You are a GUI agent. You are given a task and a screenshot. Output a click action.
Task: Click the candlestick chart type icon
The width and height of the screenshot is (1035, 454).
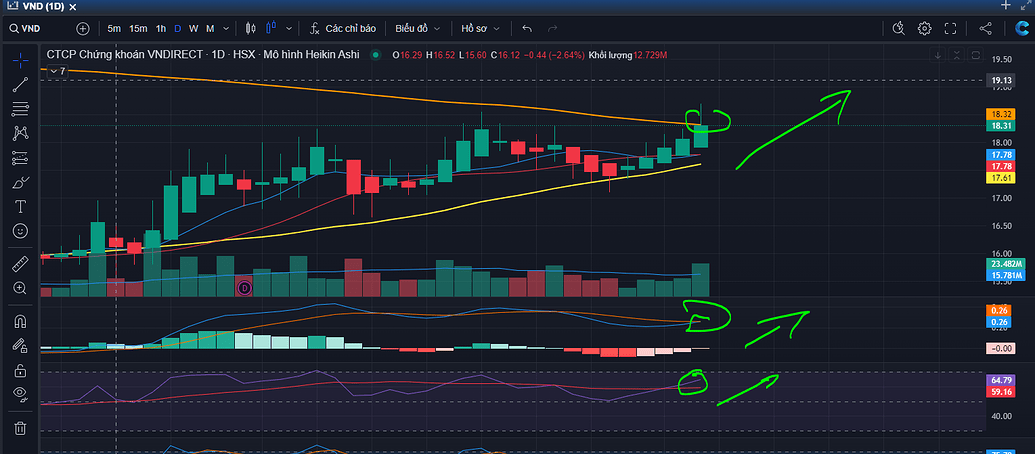coord(250,28)
